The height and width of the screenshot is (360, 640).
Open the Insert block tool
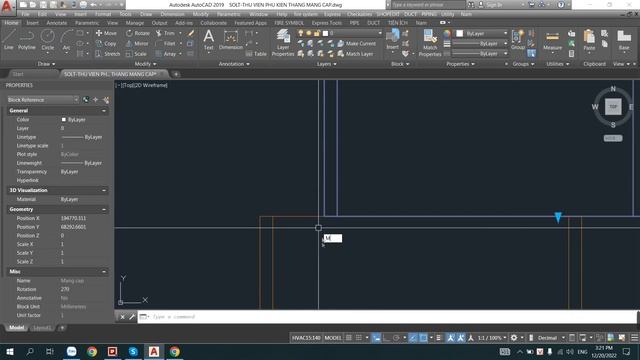(393, 39)
